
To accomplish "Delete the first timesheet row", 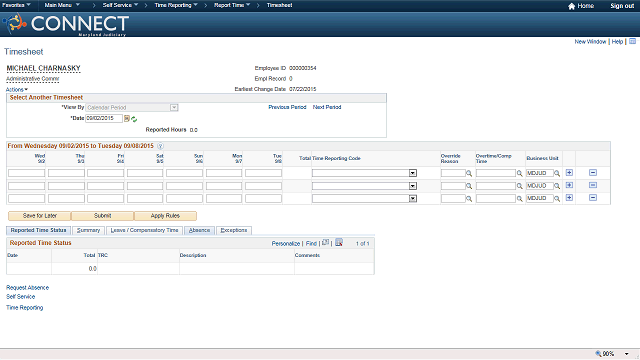I will tap(593, 173).
